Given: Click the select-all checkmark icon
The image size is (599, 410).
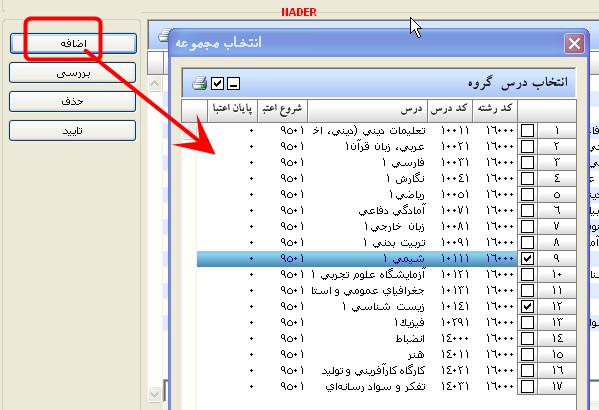Looking at the screenshot, I should pyautogui.click(x=217, y=83).
